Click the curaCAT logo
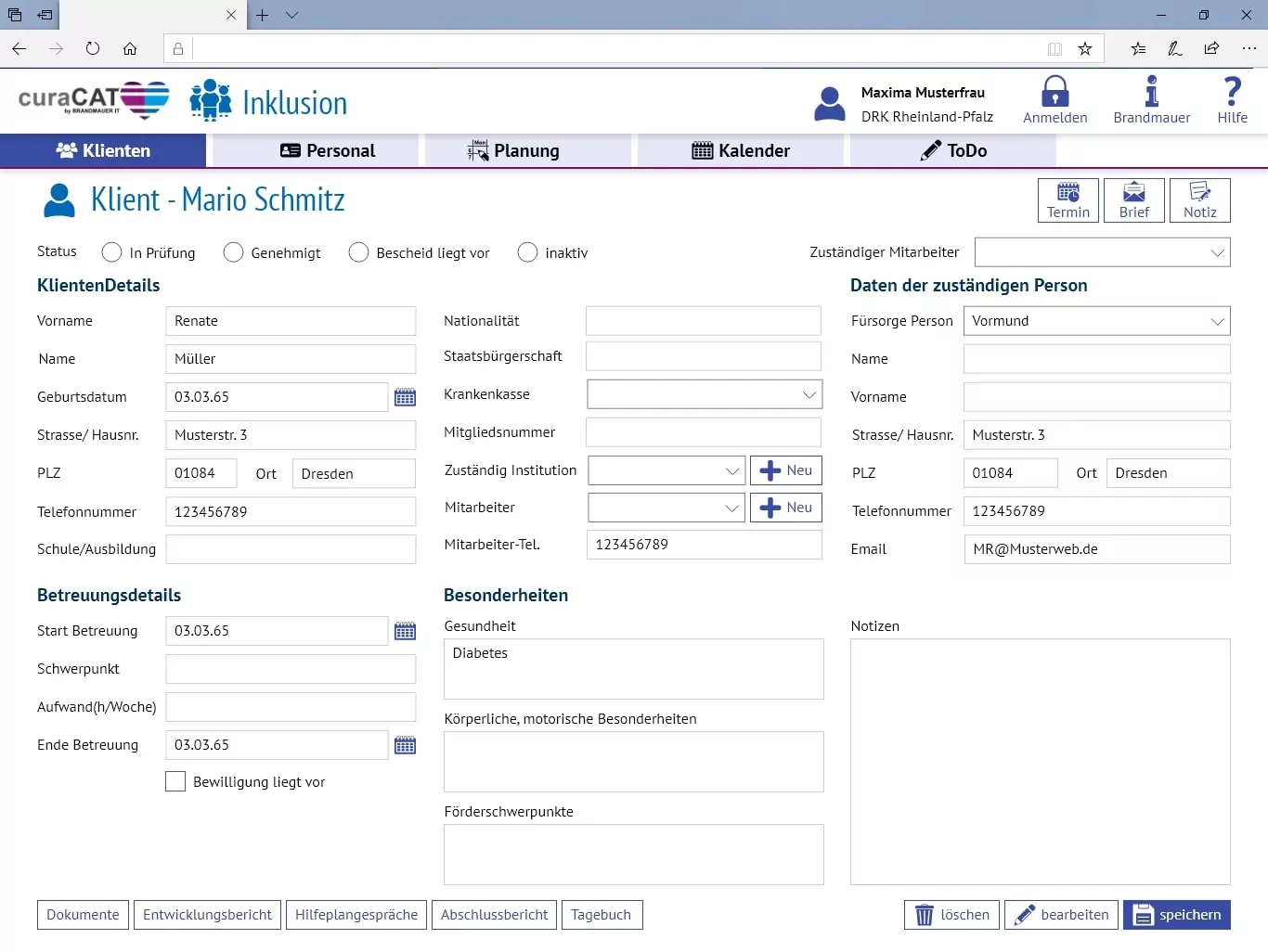1268x952 pixels. [94, 100]
